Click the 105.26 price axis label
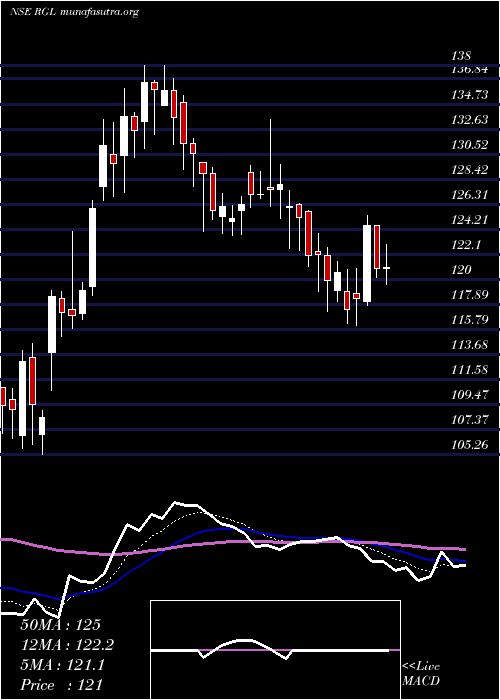Screen dimensions: 500x700 (469, 445)
